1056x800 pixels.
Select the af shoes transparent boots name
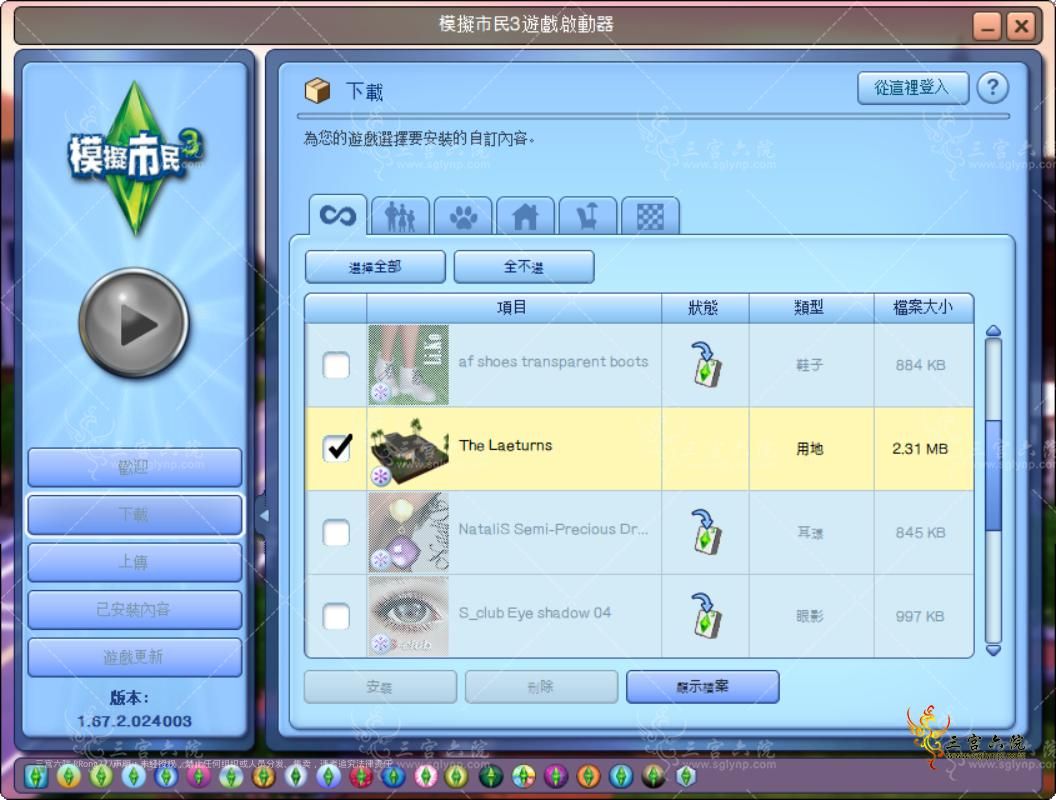[x=553, y=362]
